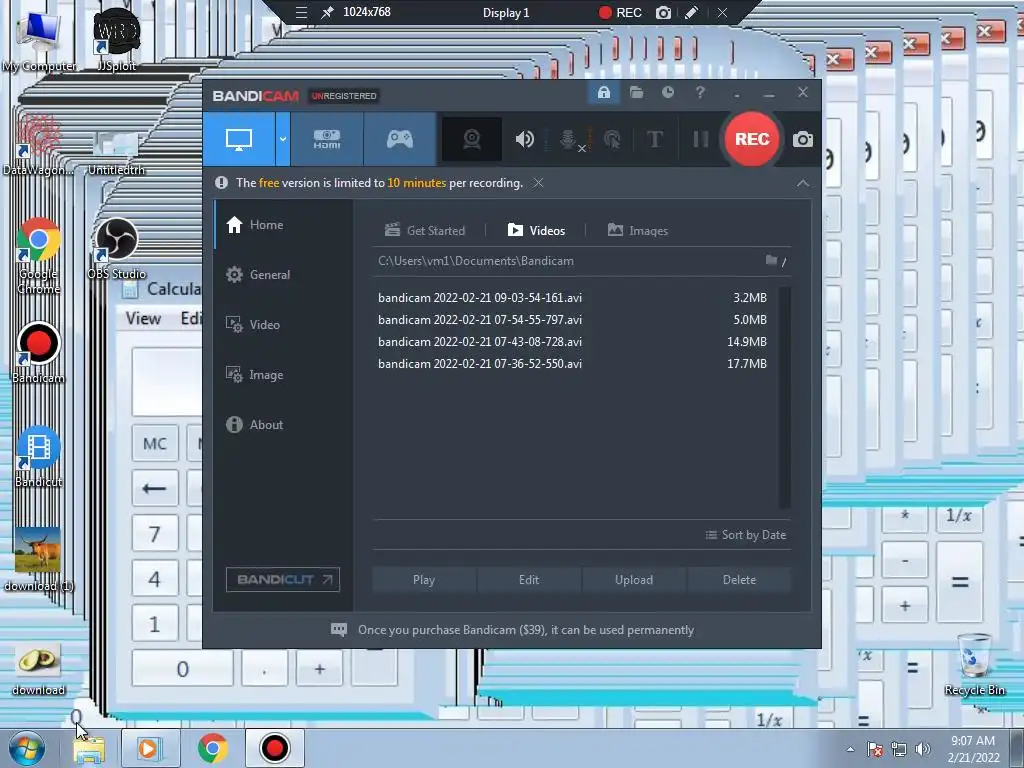Click the pin icon on overlay bar

pos(327,12)
